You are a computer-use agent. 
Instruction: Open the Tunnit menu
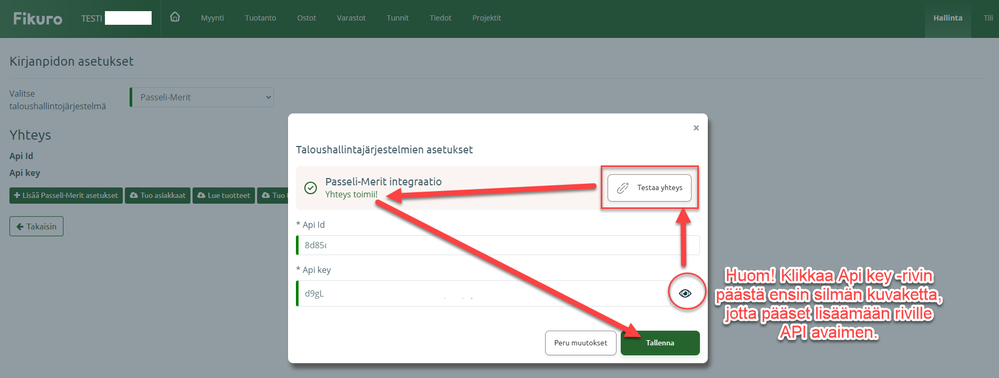[x=398, y=18]
